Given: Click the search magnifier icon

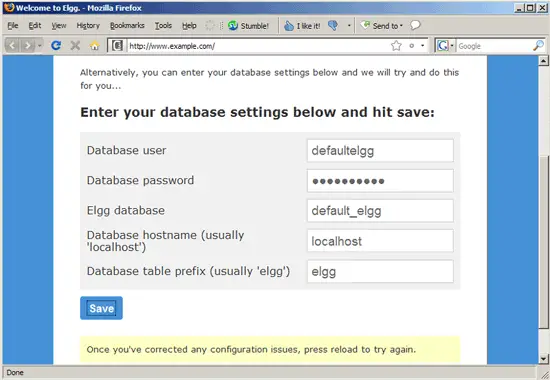Looking at the screenshot, I should point(538,46).
